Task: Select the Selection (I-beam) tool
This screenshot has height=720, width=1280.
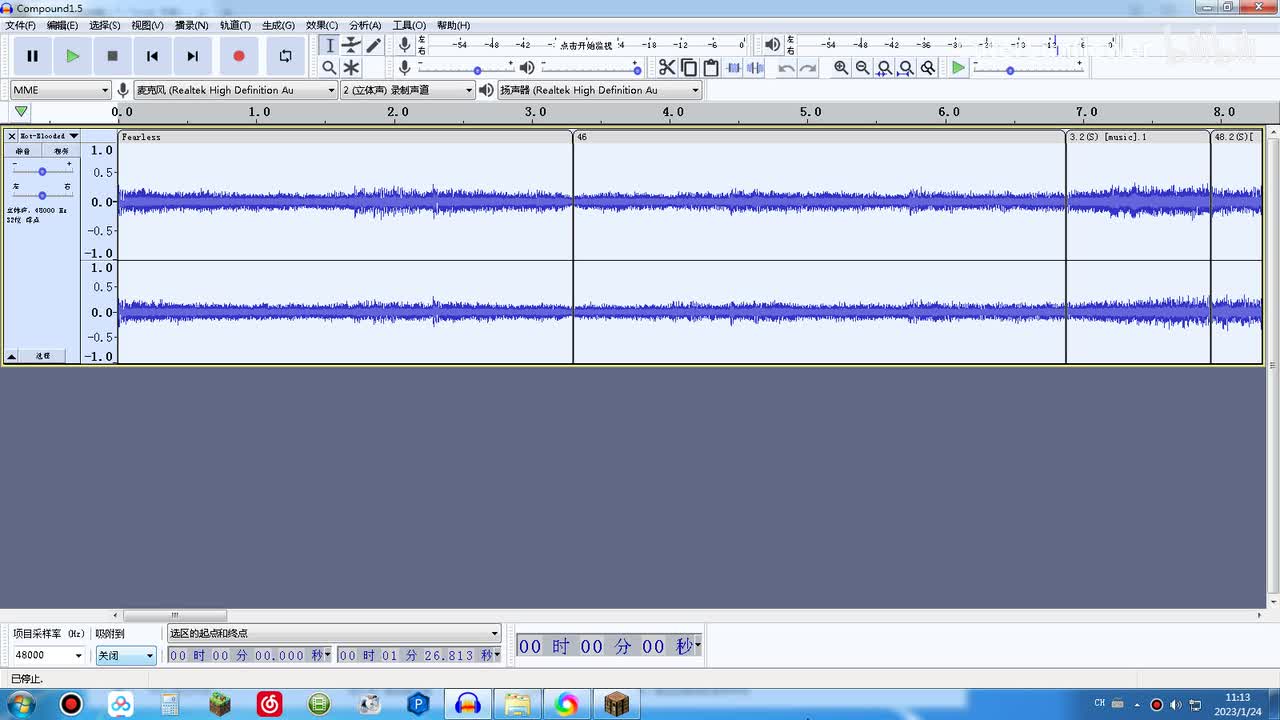Action: [x=330, y=45]
